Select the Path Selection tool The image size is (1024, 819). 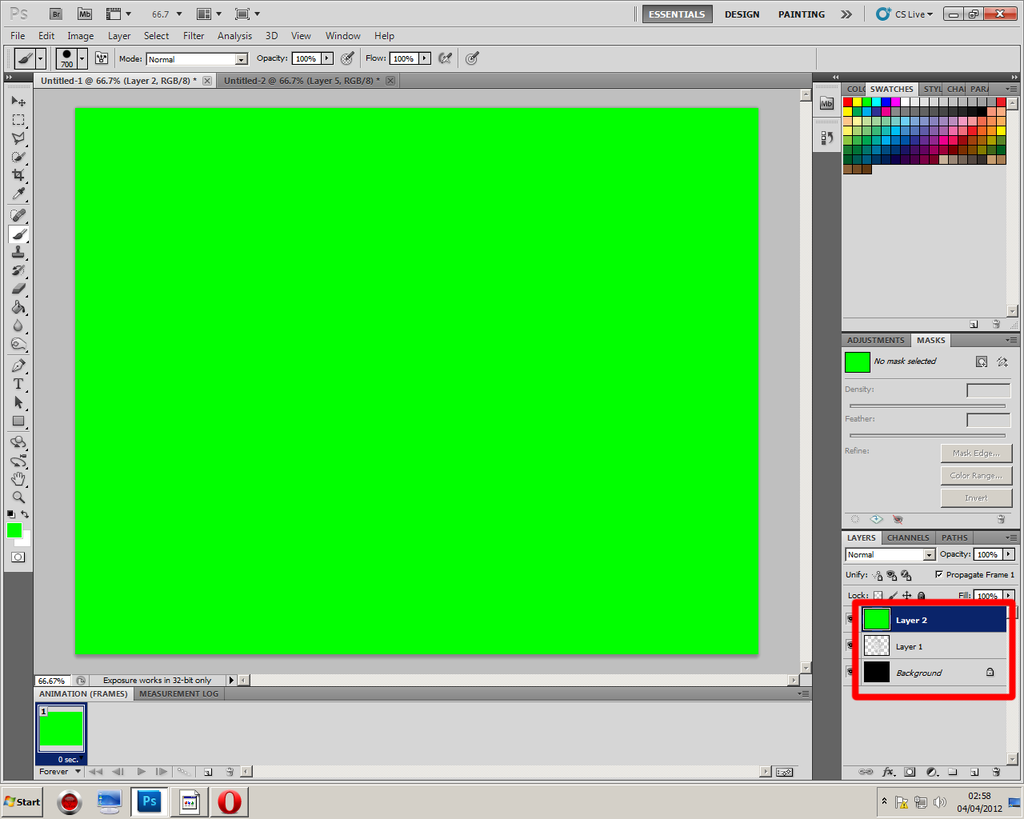coord(18,402)
